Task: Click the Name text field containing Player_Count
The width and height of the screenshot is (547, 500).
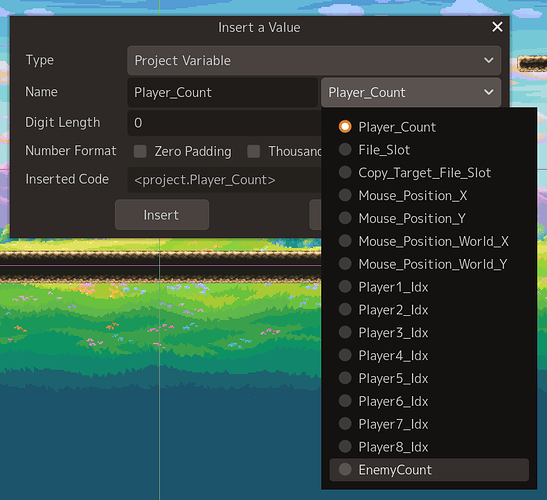Action: point(223,92)
